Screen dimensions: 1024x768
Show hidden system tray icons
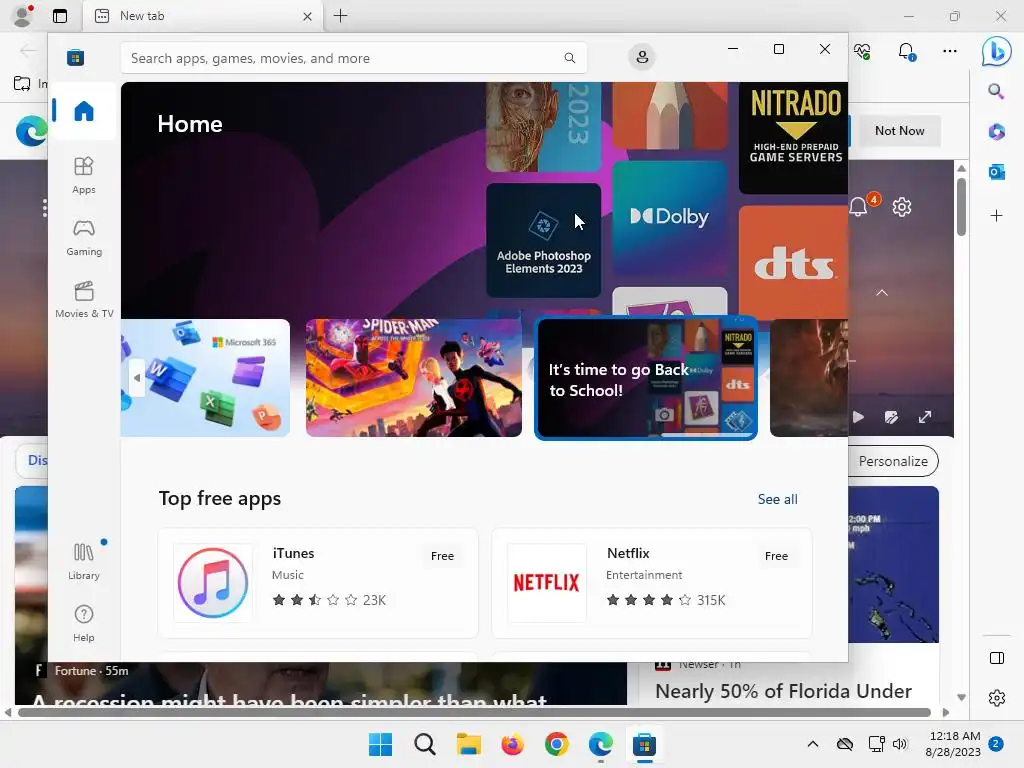[812, 744]
